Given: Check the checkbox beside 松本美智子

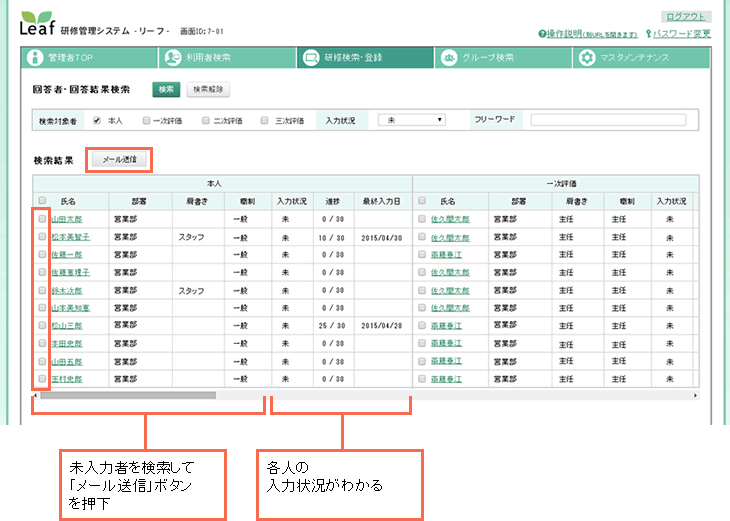Looking at the screenshot, I should (x=42, y=237).
